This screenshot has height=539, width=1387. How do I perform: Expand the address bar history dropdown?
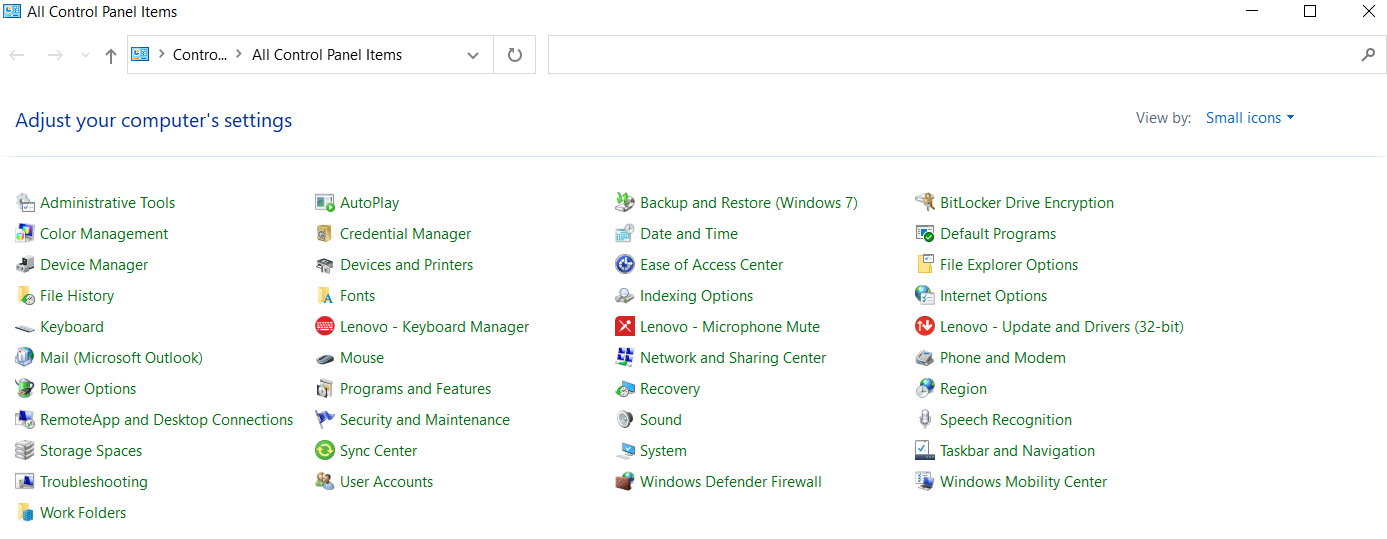point(473,55)
